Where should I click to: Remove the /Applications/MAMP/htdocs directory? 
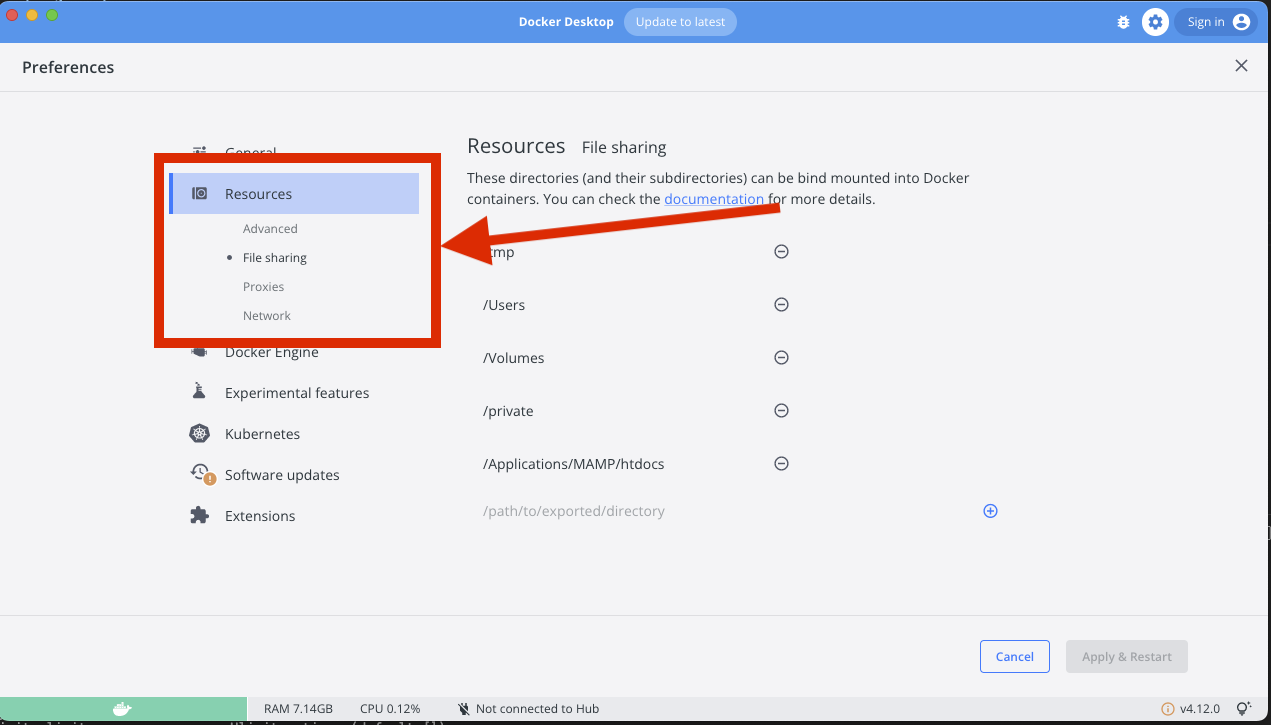tap(782, 464)
